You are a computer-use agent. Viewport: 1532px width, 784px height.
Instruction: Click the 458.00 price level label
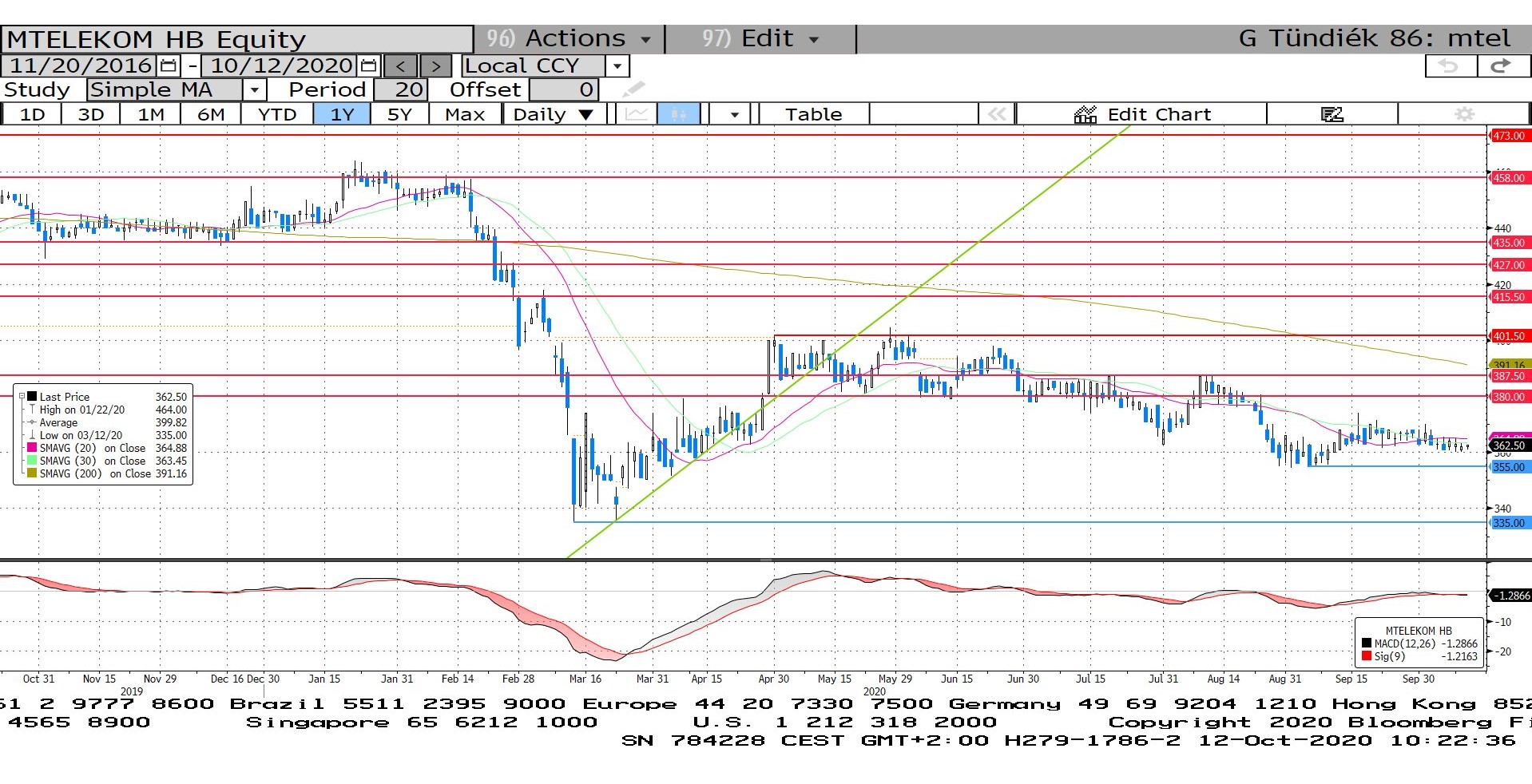point(1510,178)
